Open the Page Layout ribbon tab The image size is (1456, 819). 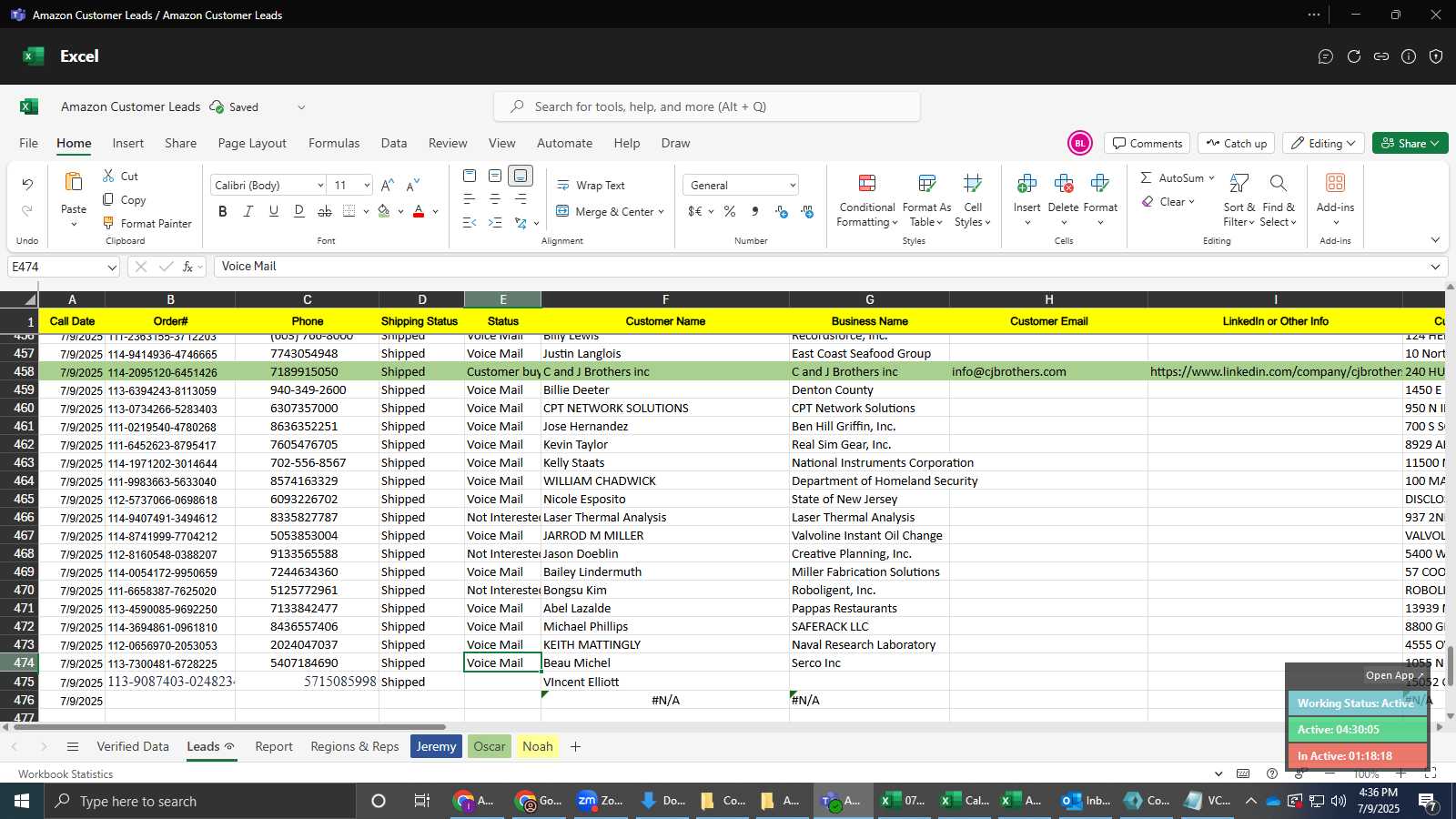pos(252,143)
